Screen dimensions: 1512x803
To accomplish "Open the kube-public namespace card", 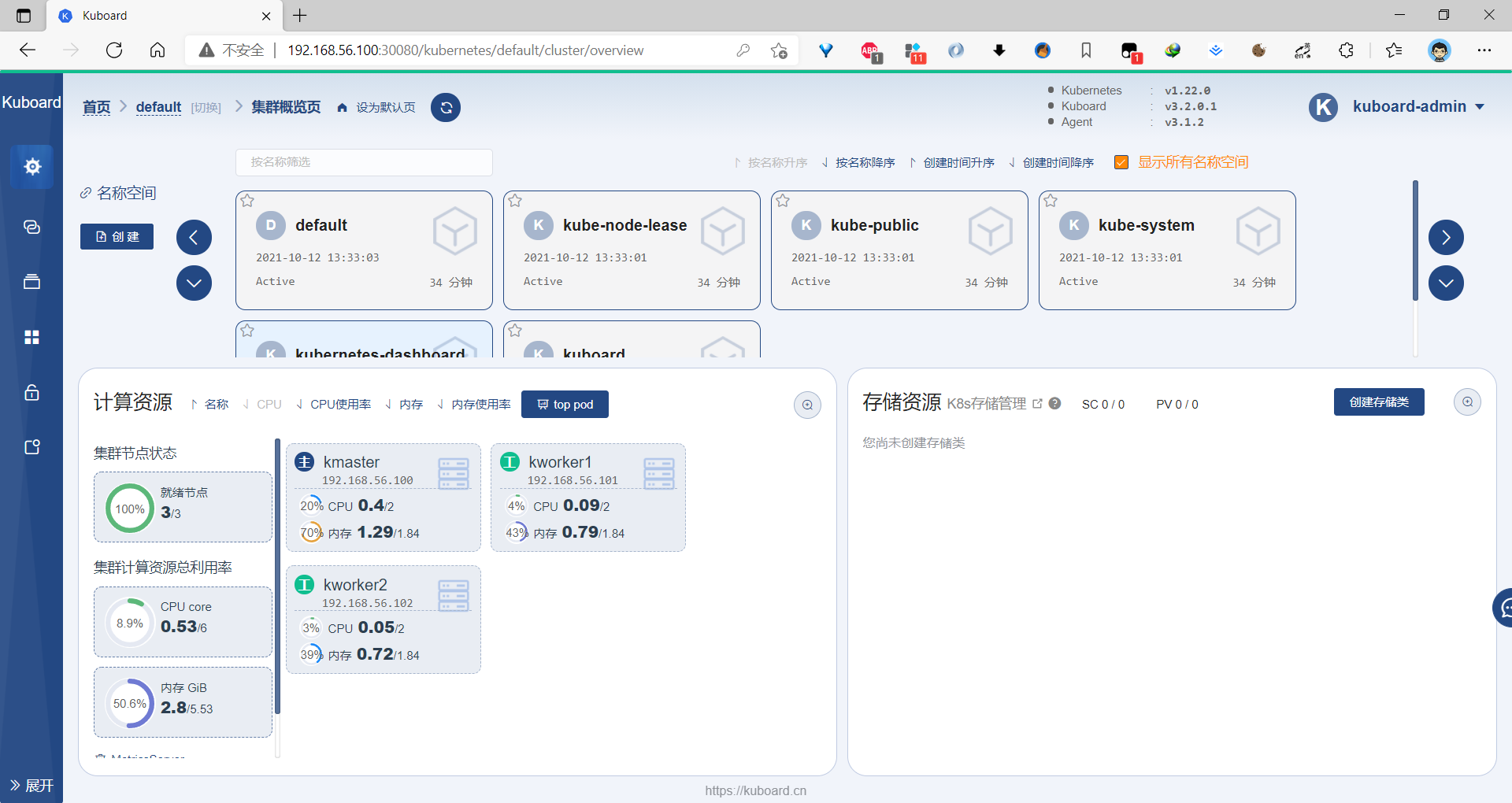I will pos(899,250).
